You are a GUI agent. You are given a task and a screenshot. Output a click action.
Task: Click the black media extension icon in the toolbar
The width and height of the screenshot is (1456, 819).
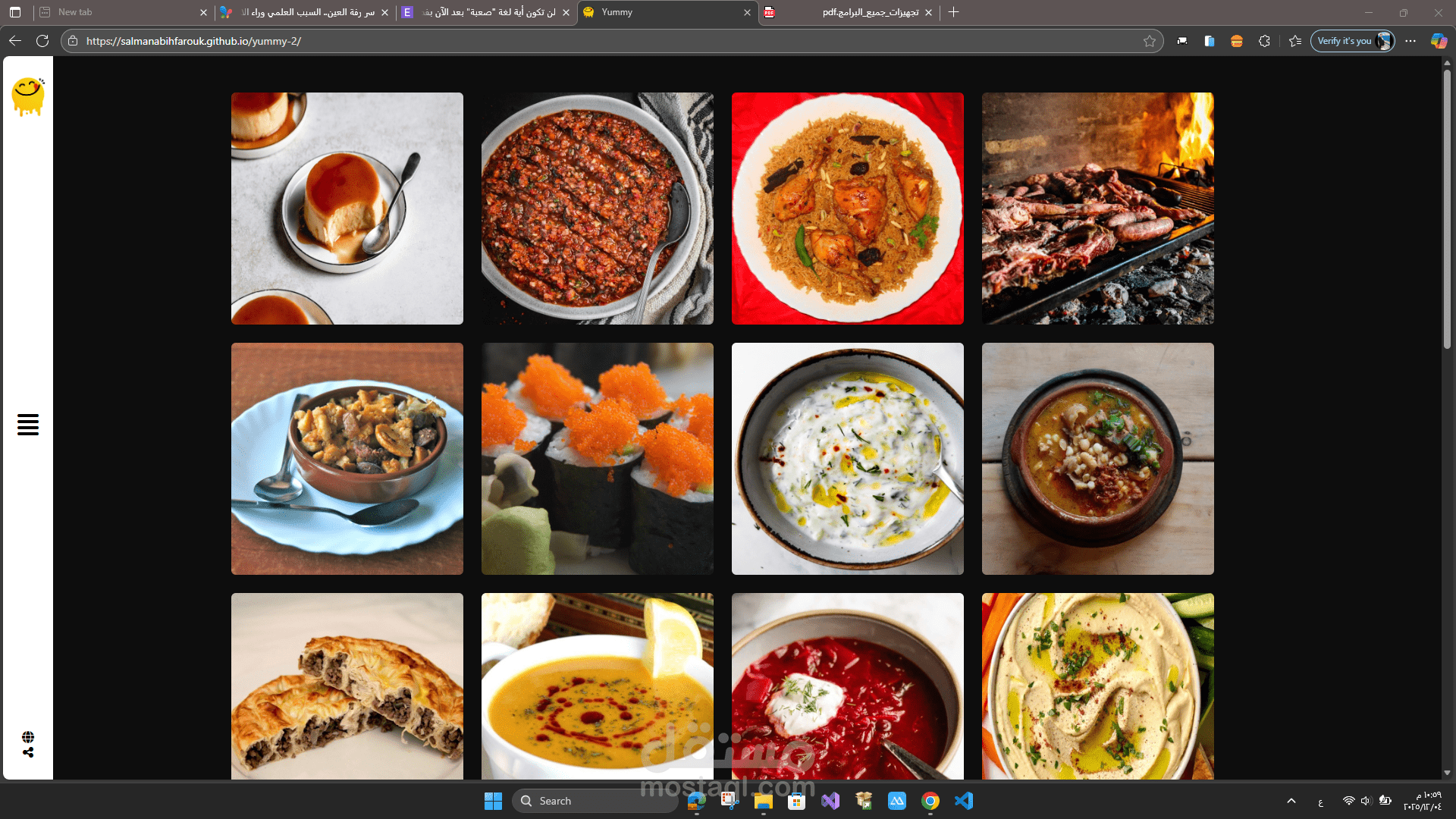[x=1182, y=41]
